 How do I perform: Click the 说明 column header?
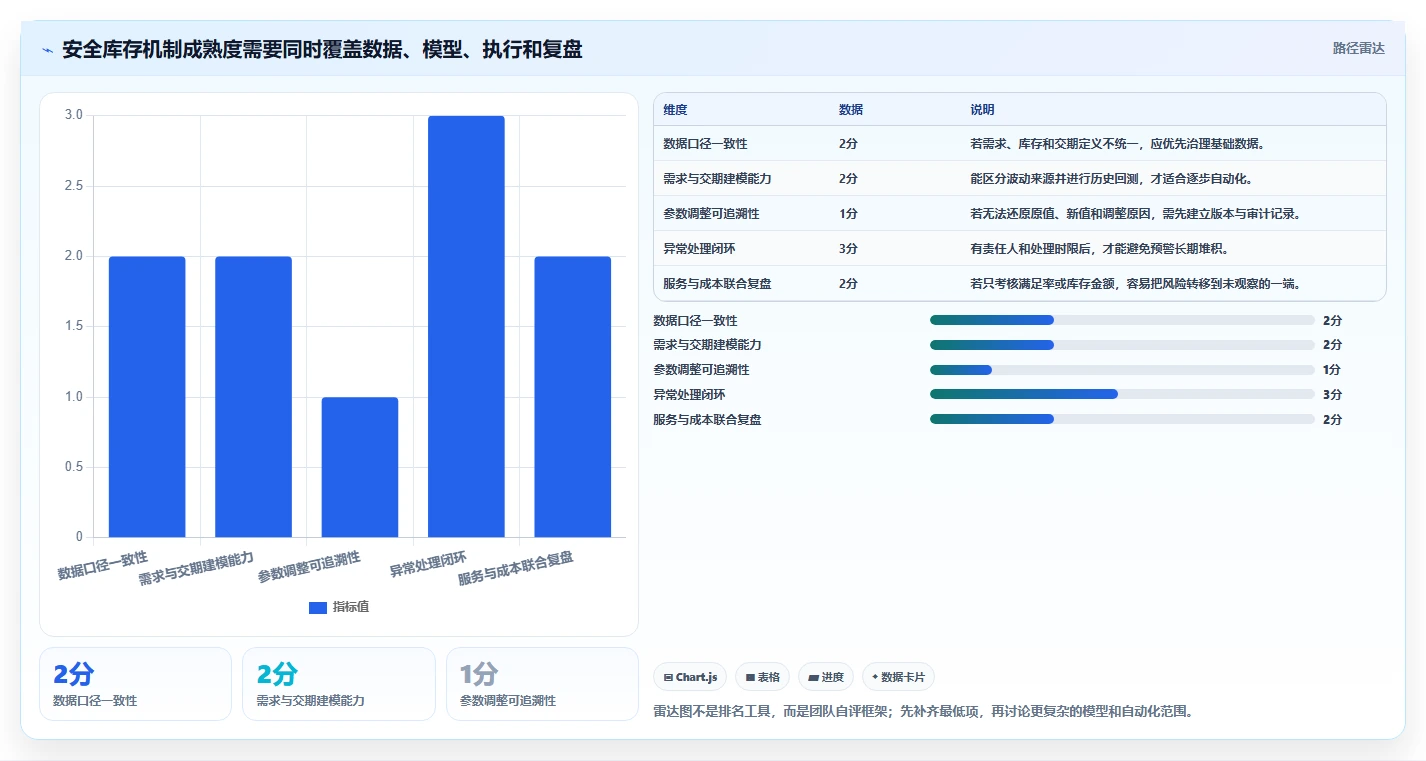pyautogui.click(x=982, y=110)
